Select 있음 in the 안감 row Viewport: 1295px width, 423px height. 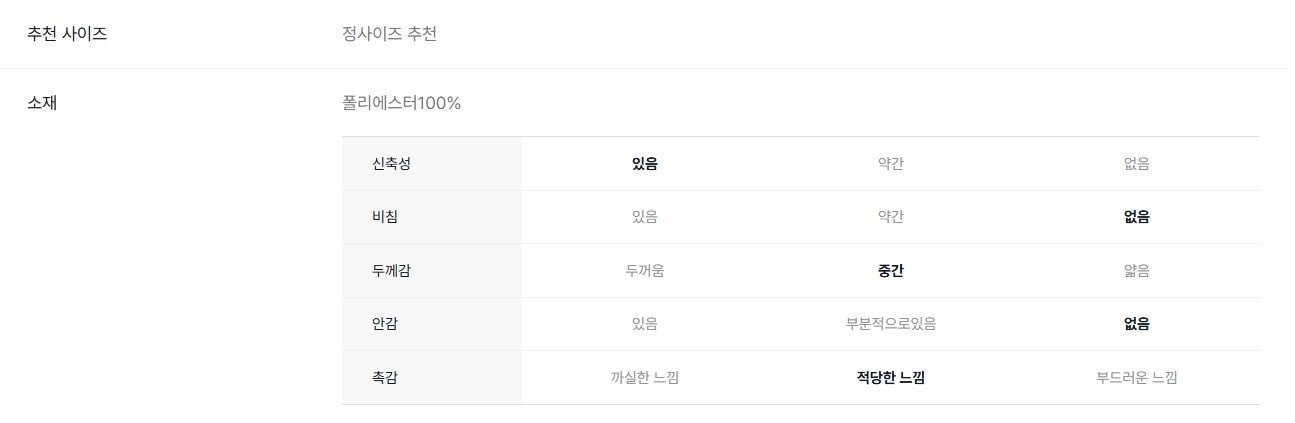click(644, 324)
